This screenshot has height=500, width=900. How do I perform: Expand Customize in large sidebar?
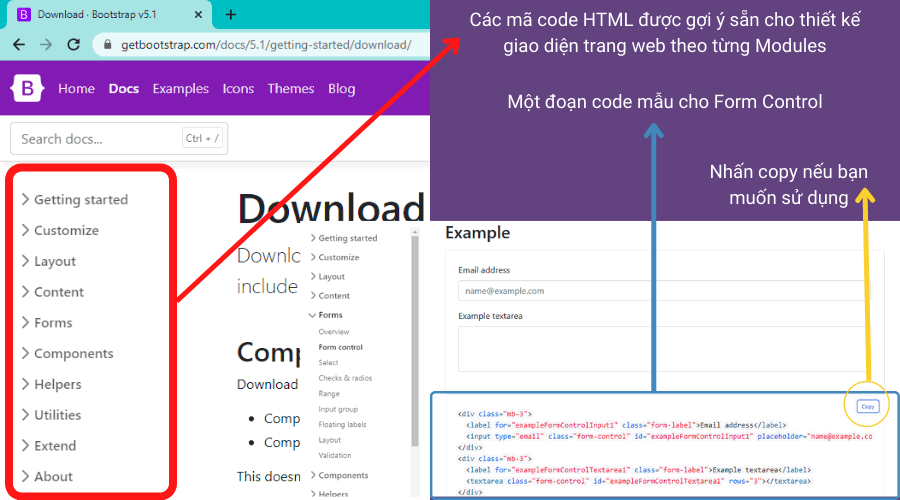(60, 230)
